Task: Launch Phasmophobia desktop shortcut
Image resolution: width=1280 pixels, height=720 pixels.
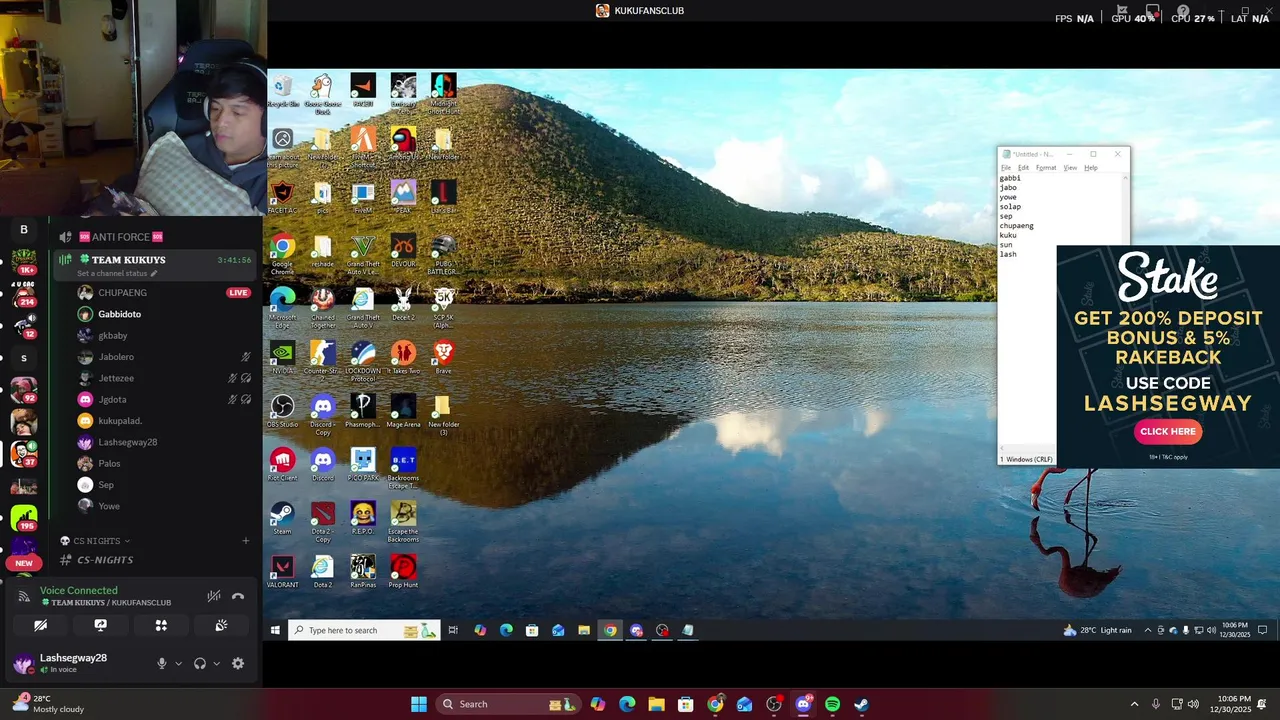Action: tap(362, 411)
